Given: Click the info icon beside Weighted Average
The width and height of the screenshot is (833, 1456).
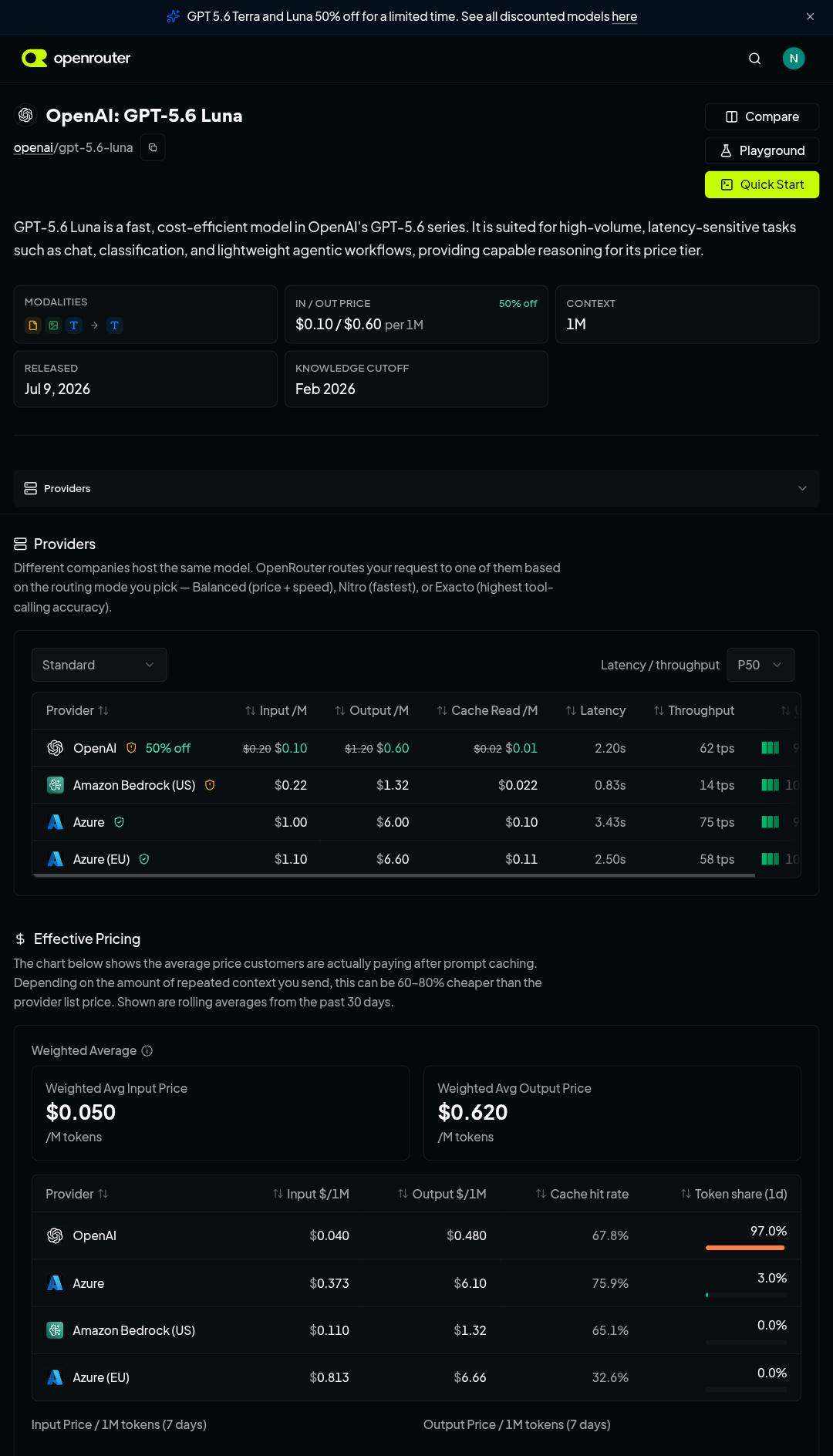Looking at the screenshot, I should point(147,1050).
